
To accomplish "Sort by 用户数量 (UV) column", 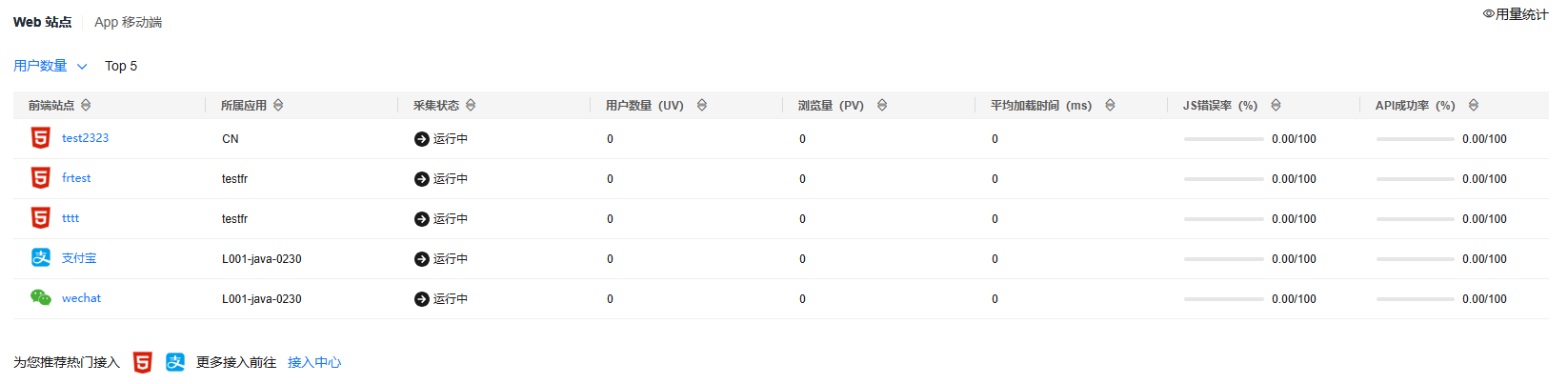I will pyautogui.click(x=702, y=105).
